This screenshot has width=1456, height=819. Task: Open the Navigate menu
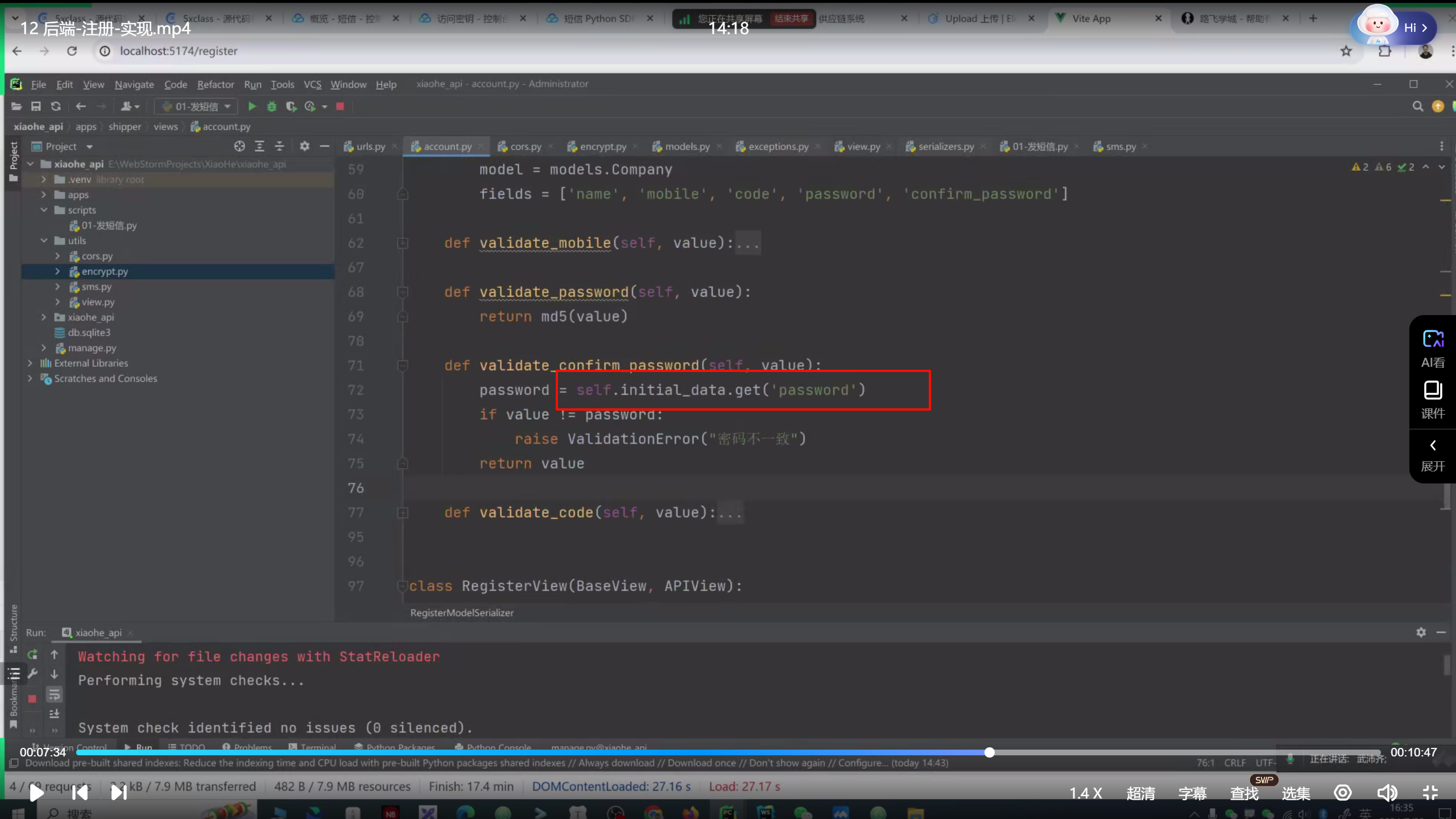pyautogui.click(x=134, y=84)
